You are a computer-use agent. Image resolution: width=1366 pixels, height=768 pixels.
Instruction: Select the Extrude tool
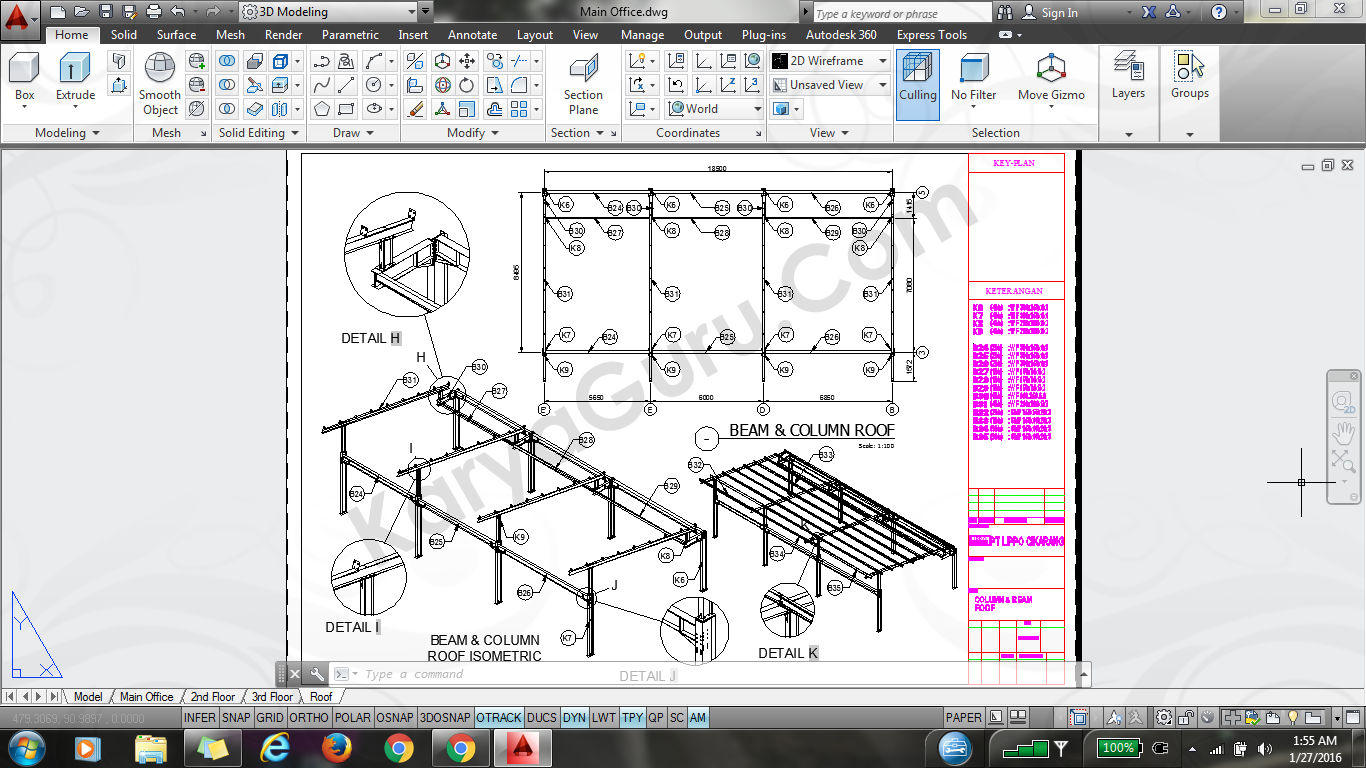pyautogui.click(x=75, y=77)
